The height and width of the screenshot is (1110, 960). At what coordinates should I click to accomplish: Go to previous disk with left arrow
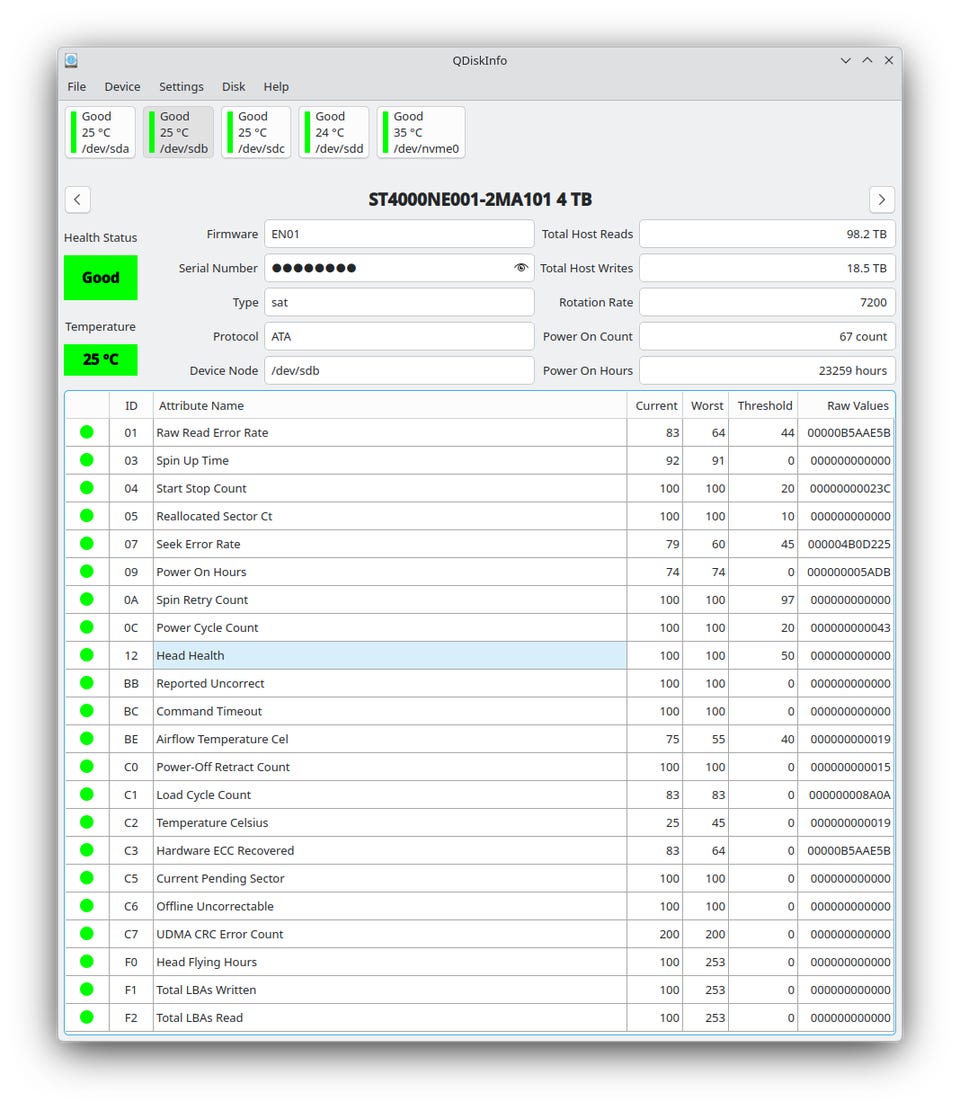pos(78,200)
